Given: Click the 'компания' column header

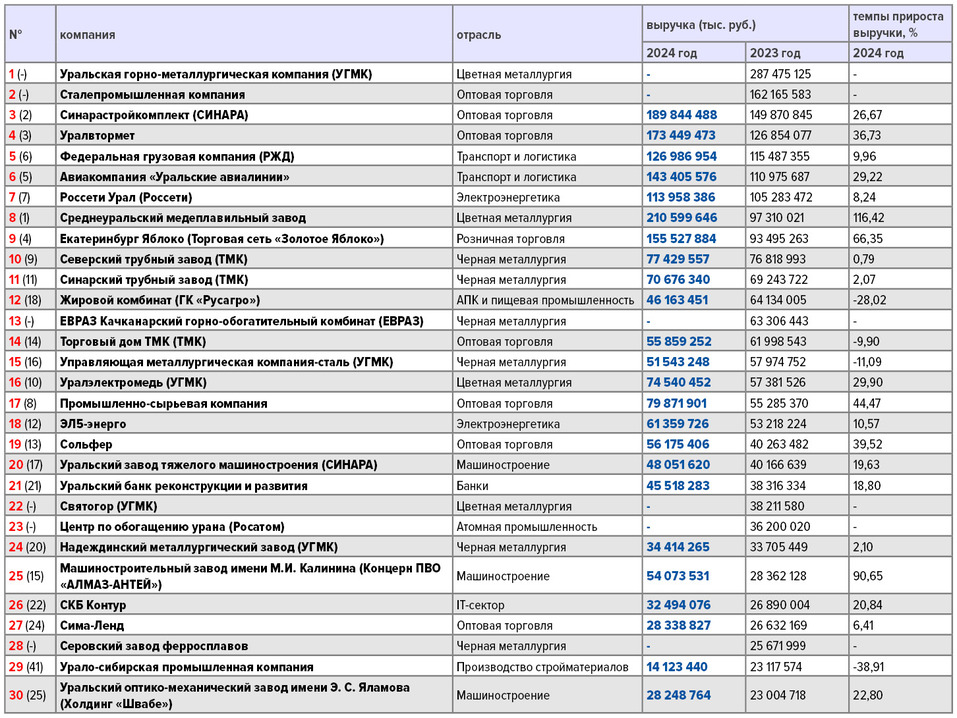Looking at the screenshot, I should point(87,35).
